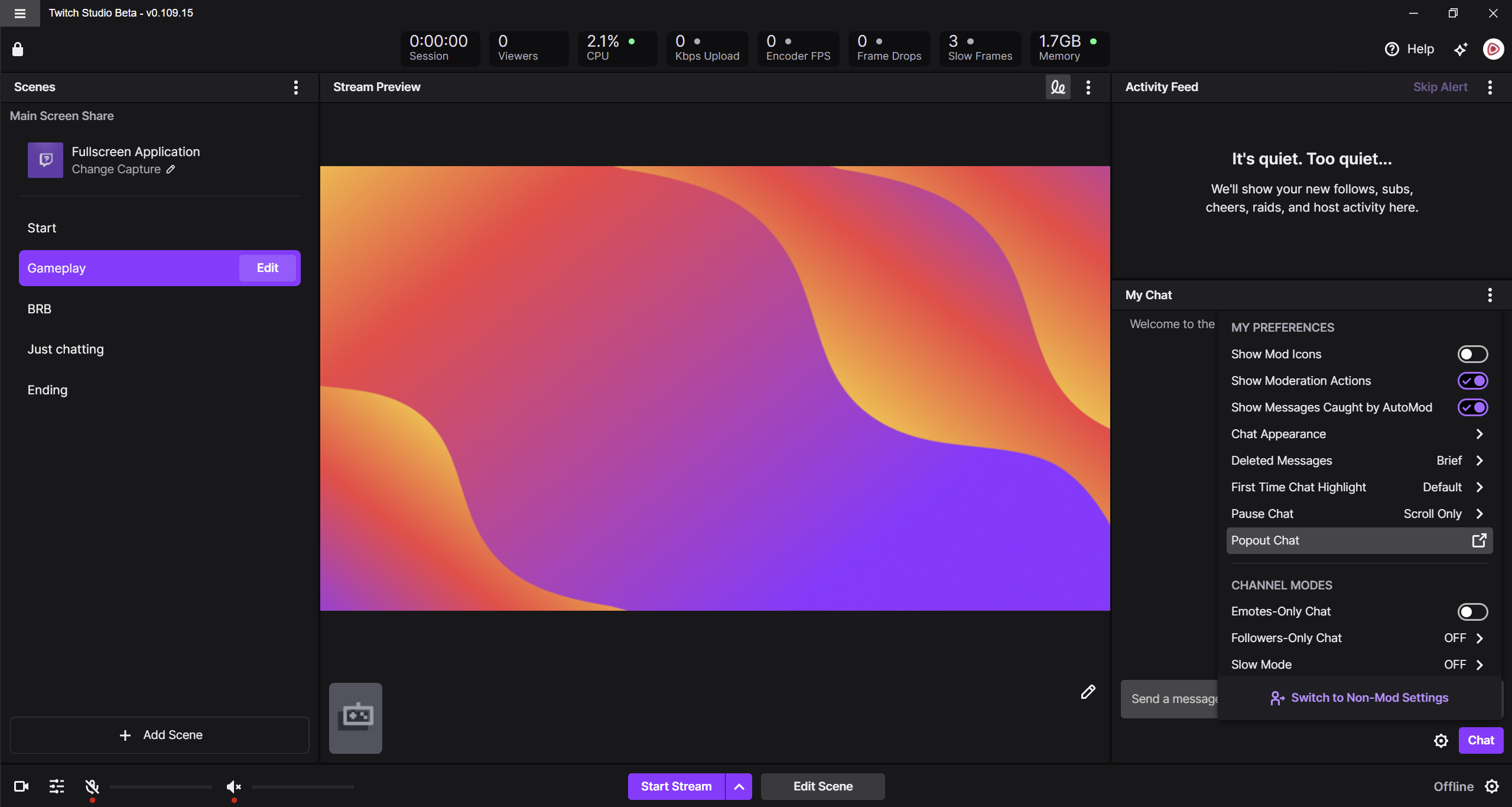Click Switch to Non-Mod Settings link
This screenshot has height=807, width=1512.
coord(1359,698)
